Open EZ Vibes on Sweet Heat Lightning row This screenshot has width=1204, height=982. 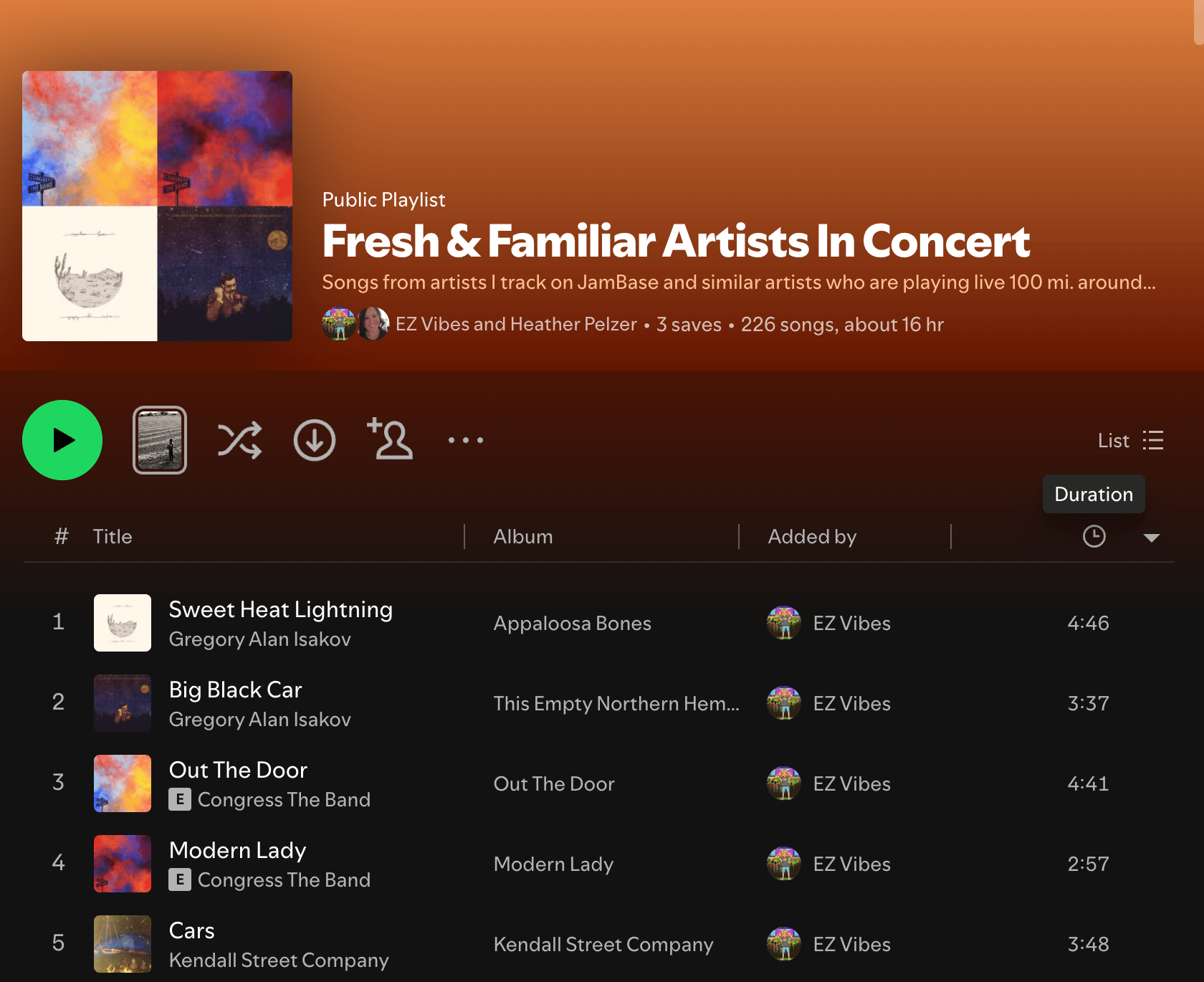(x=852, y=624)
